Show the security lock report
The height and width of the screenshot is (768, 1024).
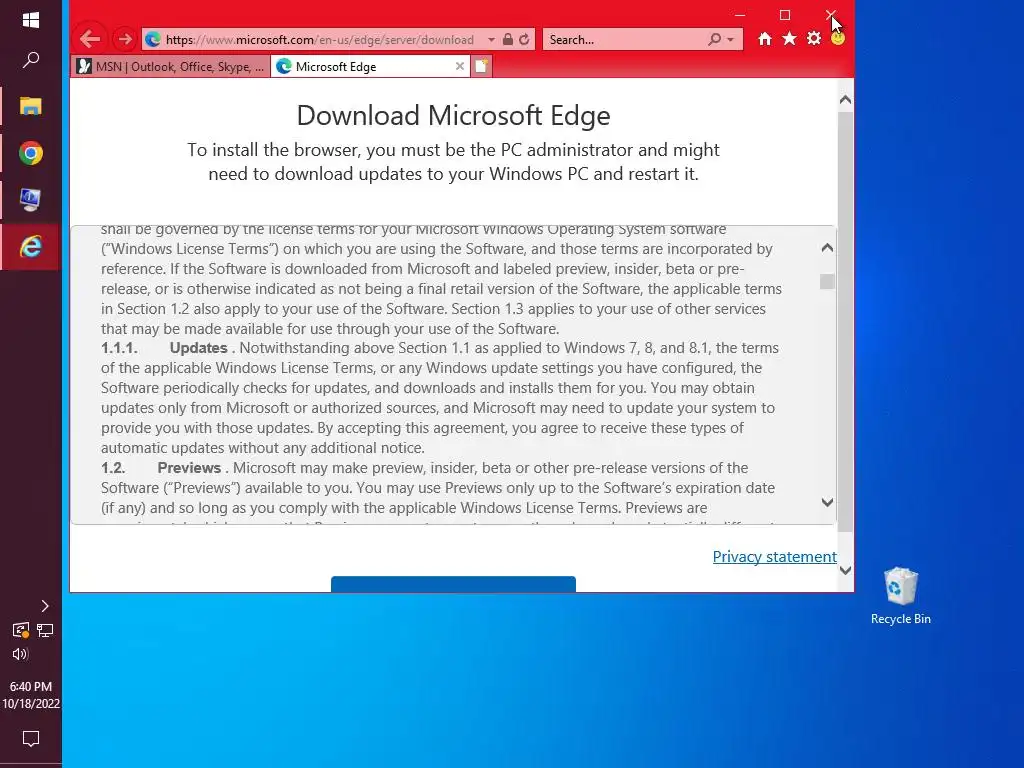(x=507, y=39)
